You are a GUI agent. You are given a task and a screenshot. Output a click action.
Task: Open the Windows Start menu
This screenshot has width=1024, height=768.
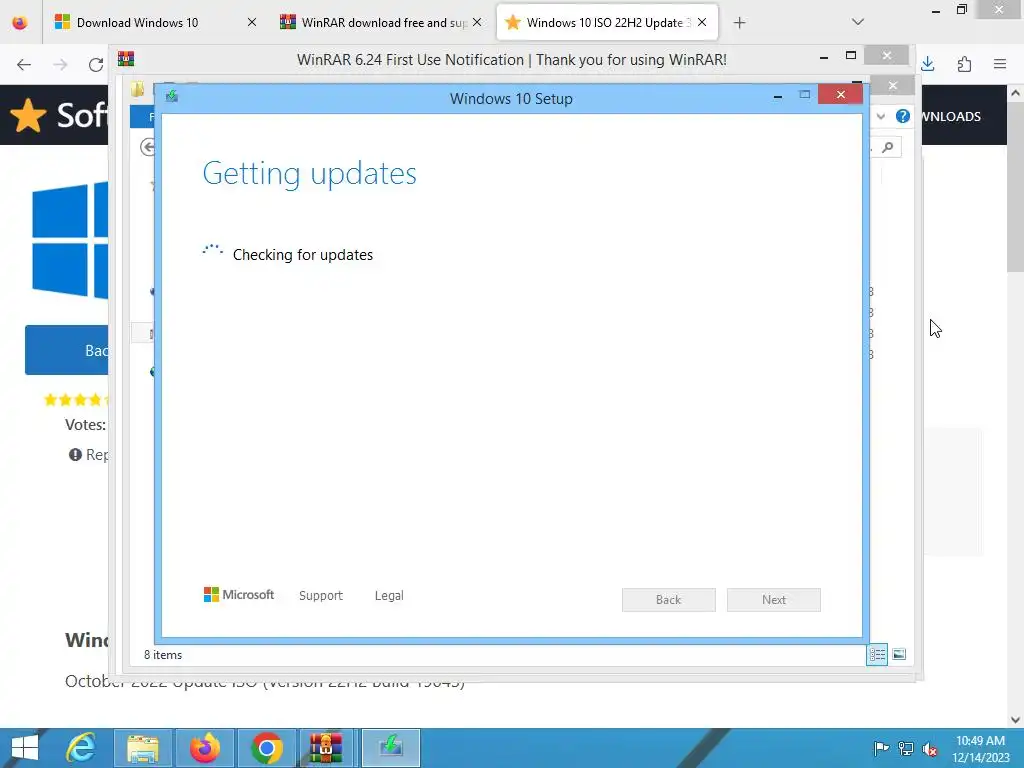pyautogui.click(x=25, y=748)
